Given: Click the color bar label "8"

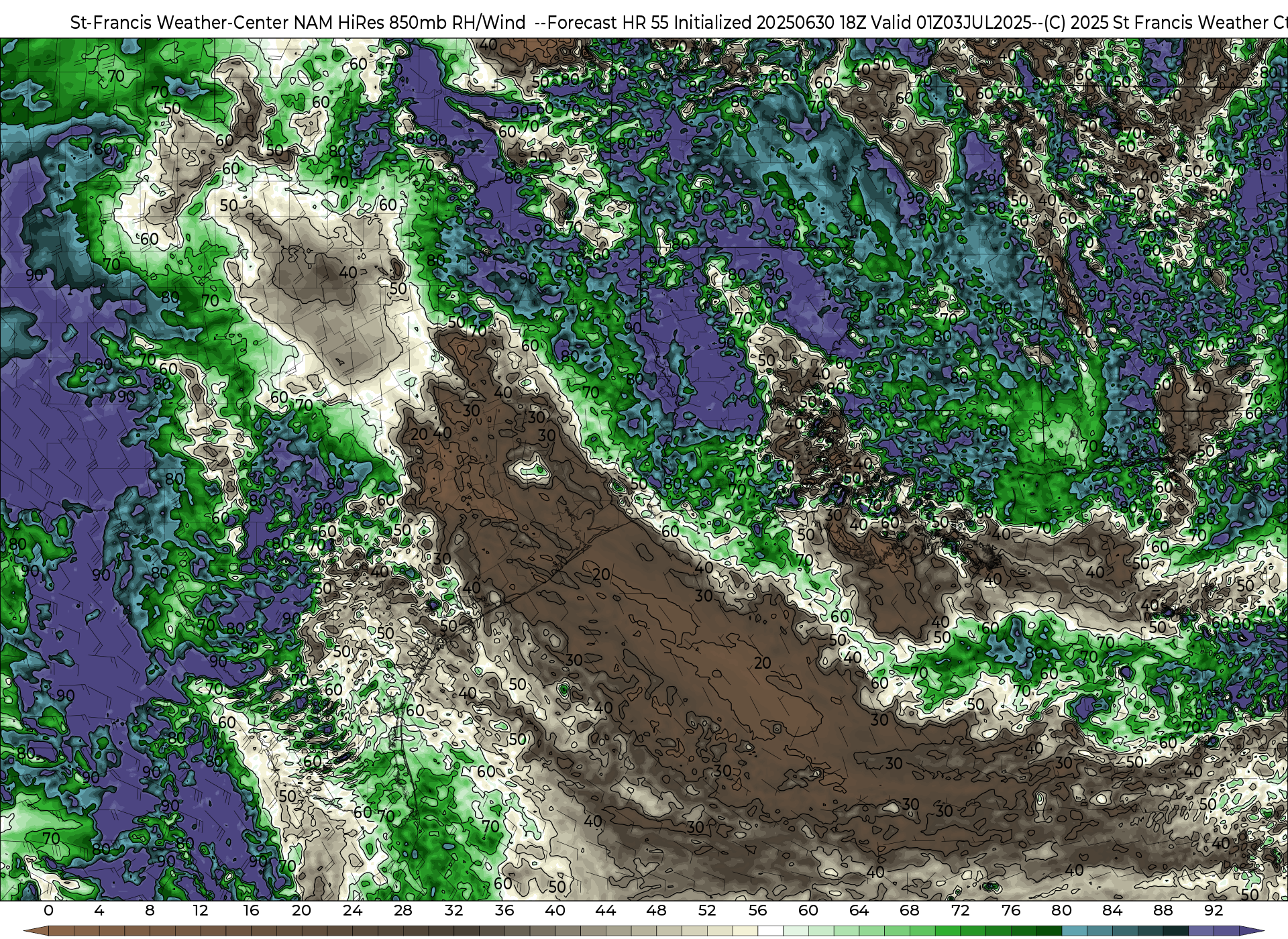Looking at the screenshot, I should [150, 911].
